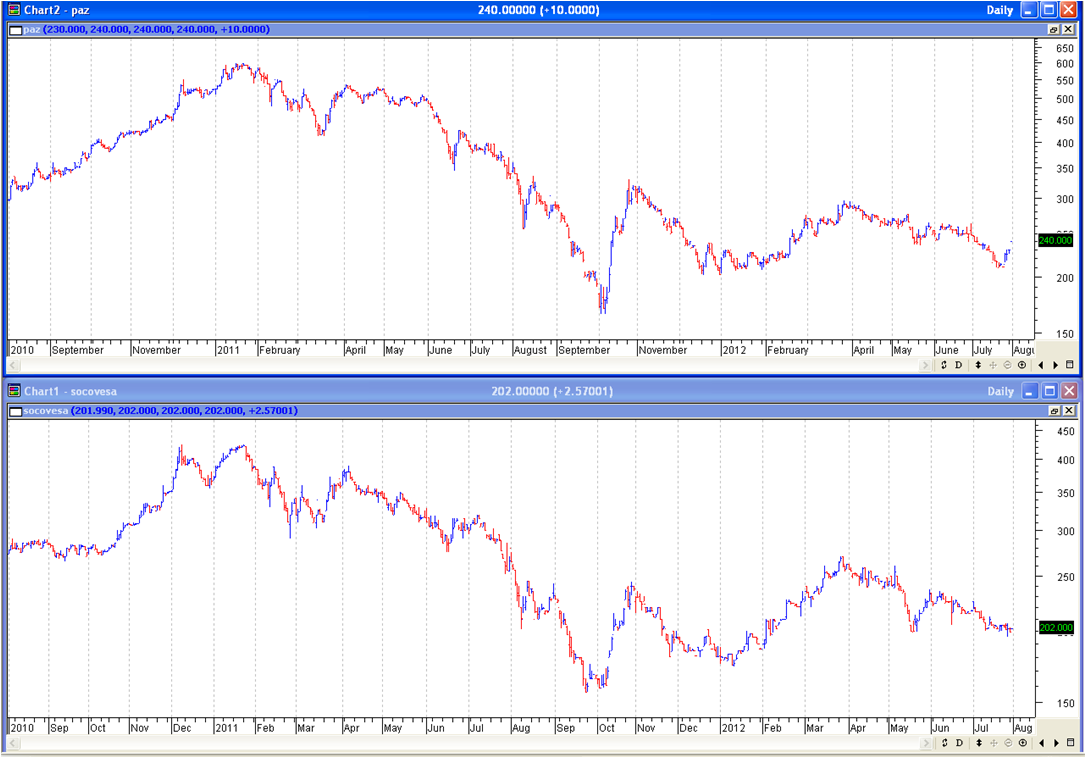Open the template/layout icon in socovesa chart
1086x758 pixels.
1070,743
